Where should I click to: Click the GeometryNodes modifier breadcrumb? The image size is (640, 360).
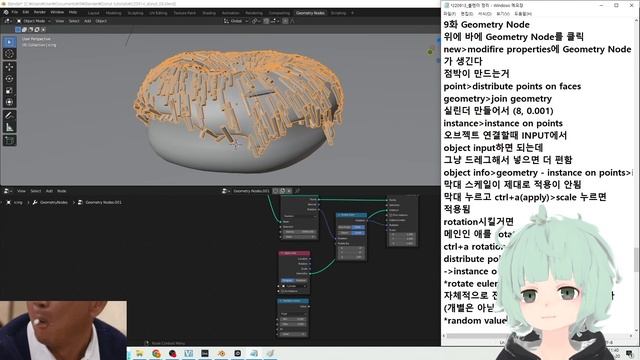point(50,202)
